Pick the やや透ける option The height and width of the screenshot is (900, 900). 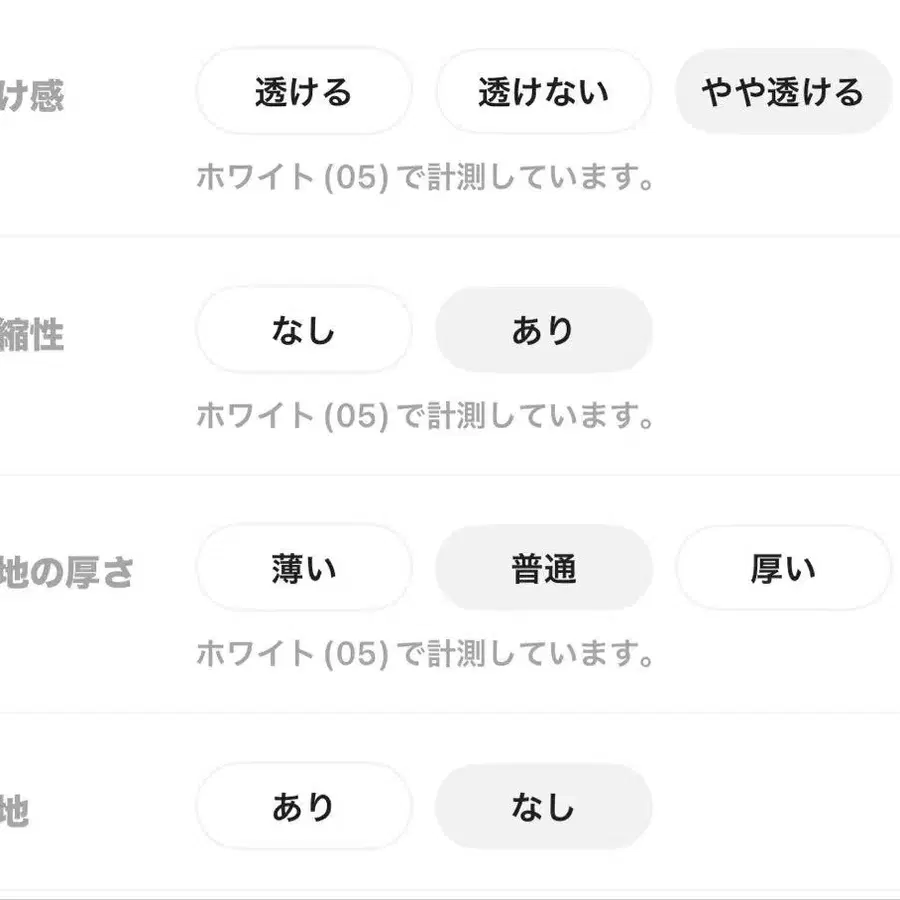pyautogui.click(x=783, y=91)
